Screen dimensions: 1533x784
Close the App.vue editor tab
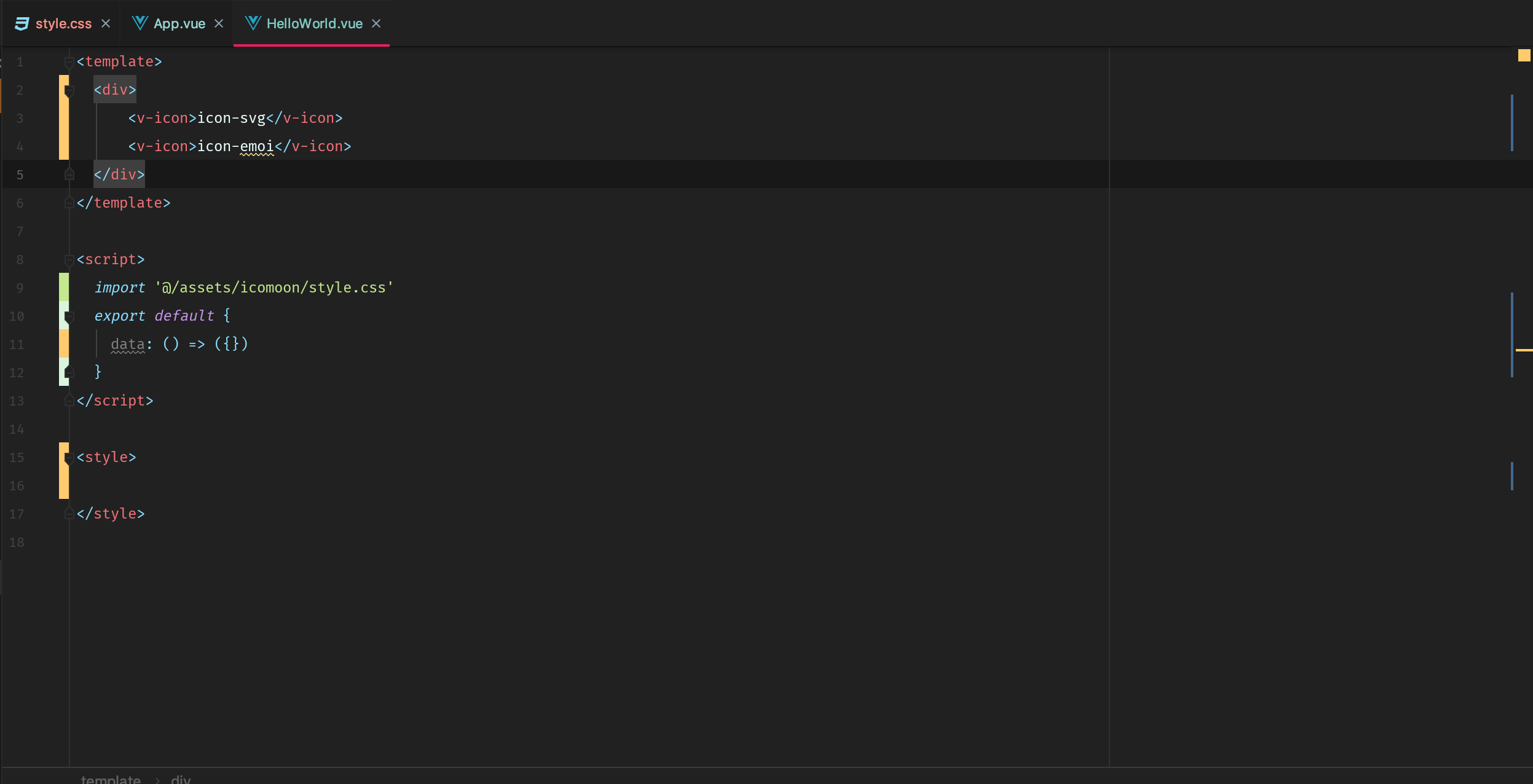[219, 23]
